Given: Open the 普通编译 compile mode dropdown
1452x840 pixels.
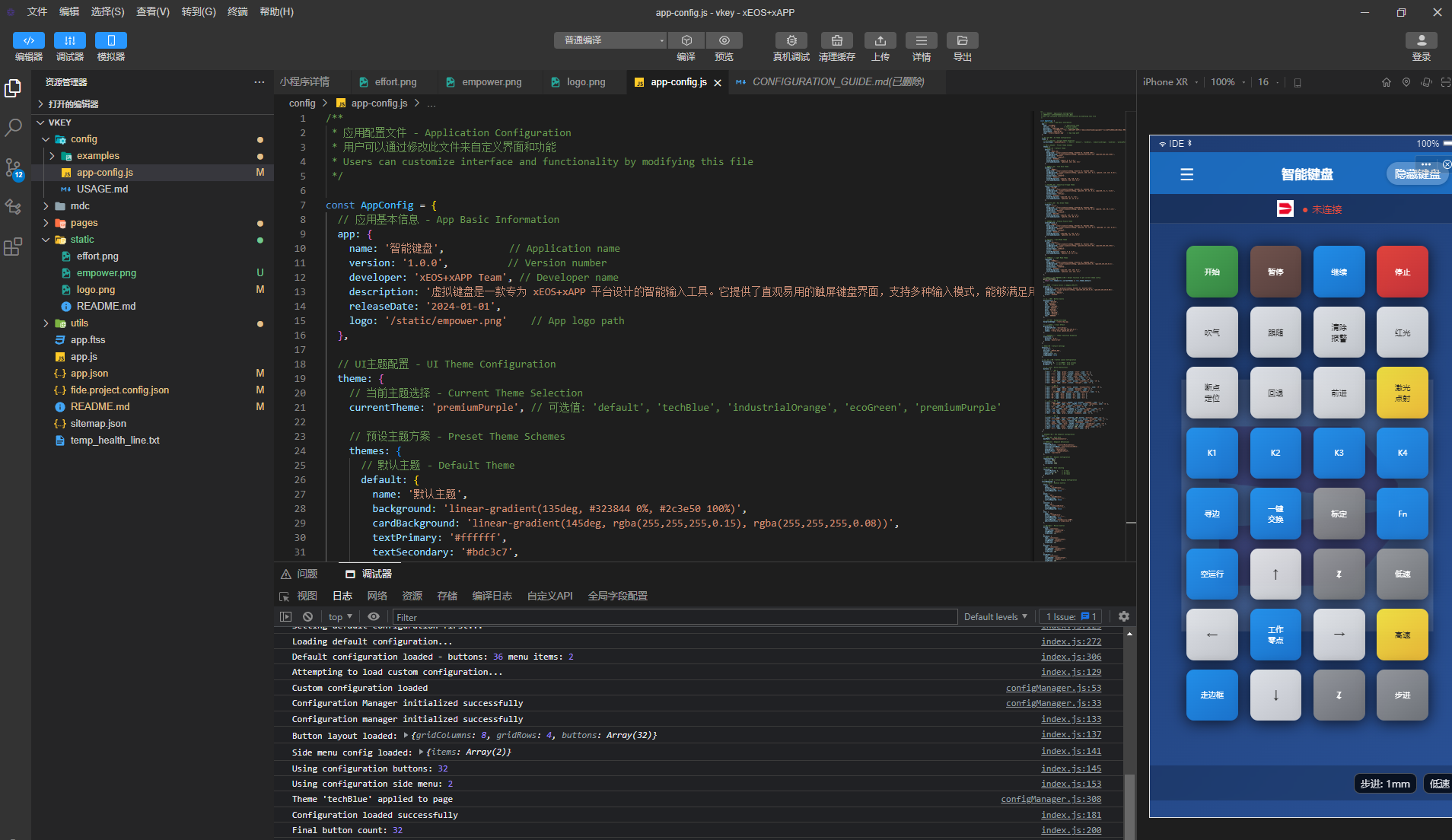Looking at the screenshot, I should click(610, 40).
